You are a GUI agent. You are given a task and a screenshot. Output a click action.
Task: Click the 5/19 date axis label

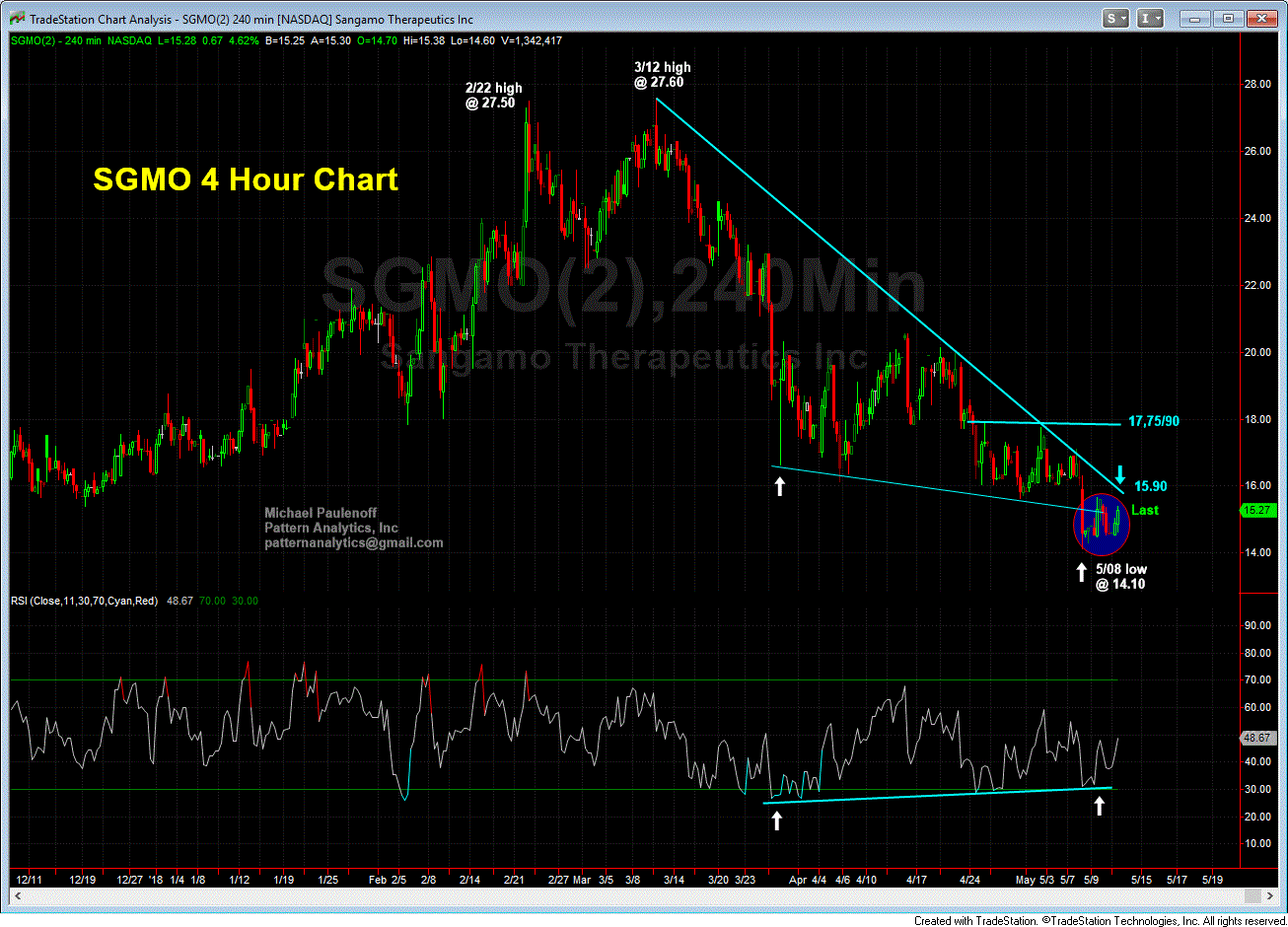[1211, 880]
